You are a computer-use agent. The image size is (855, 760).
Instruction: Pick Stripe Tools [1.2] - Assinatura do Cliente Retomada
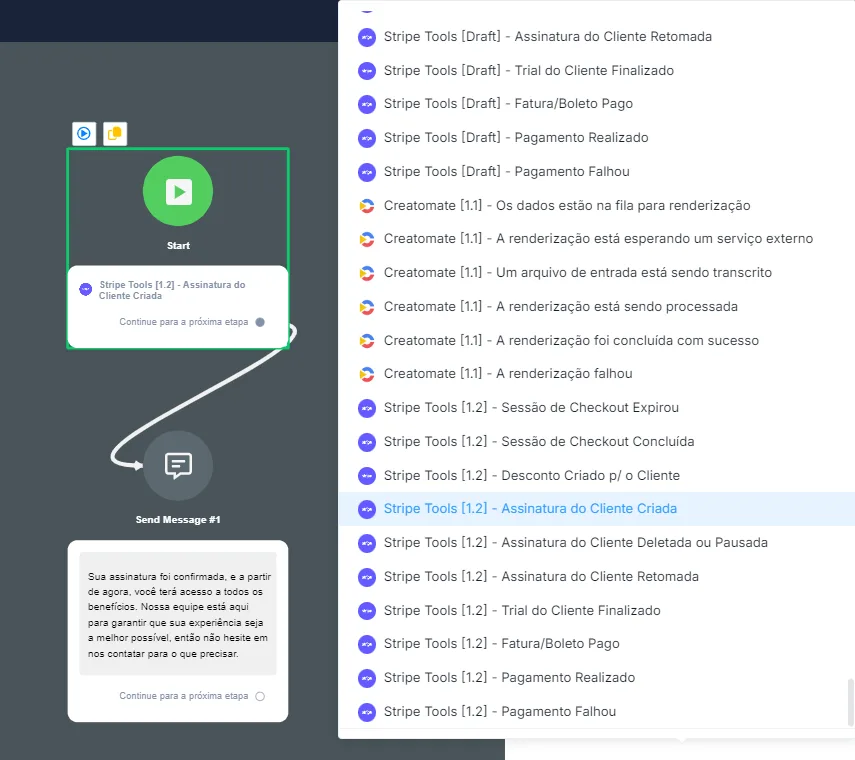(597, 577)
